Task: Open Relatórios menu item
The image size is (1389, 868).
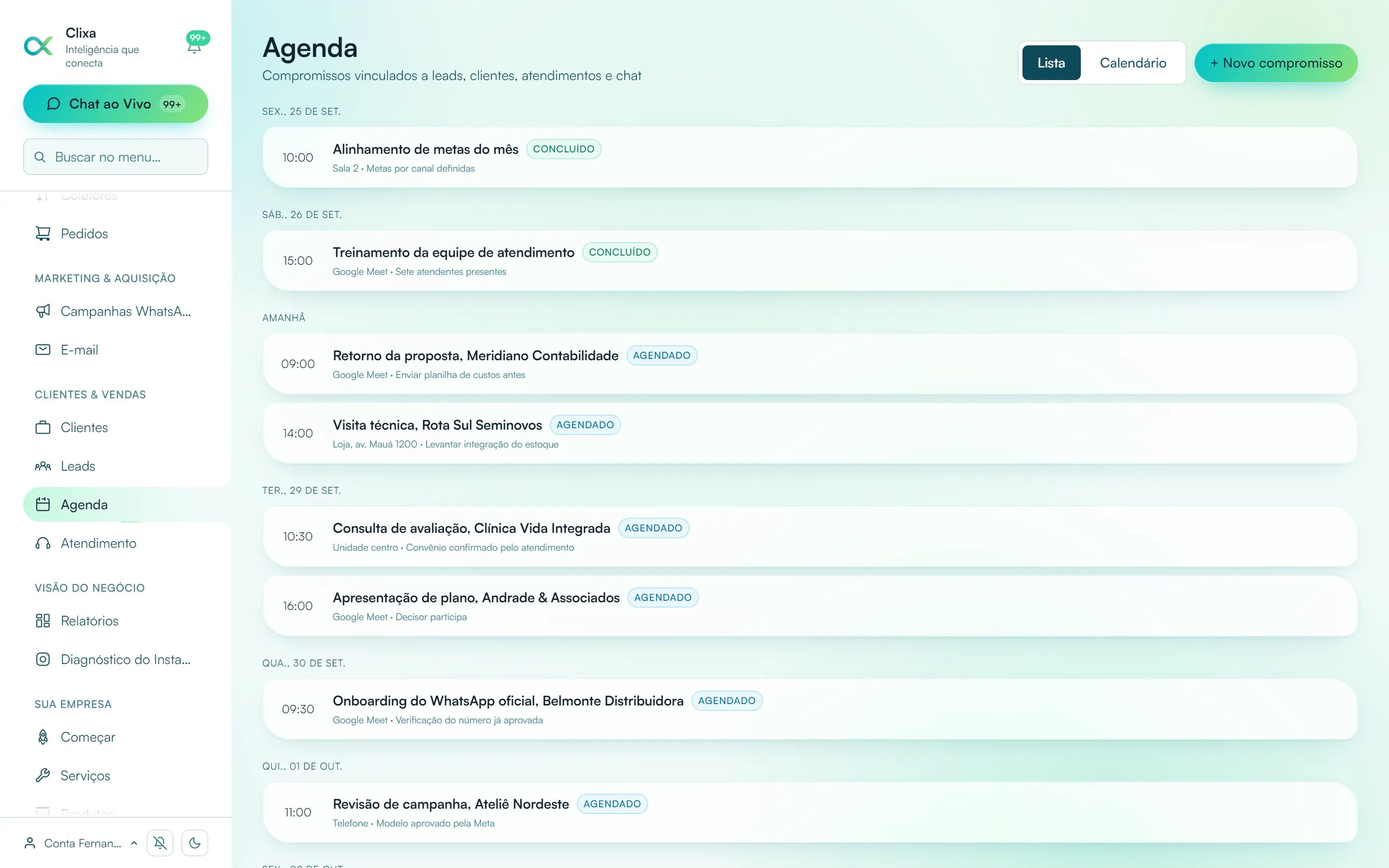Action: coord(115,621)
